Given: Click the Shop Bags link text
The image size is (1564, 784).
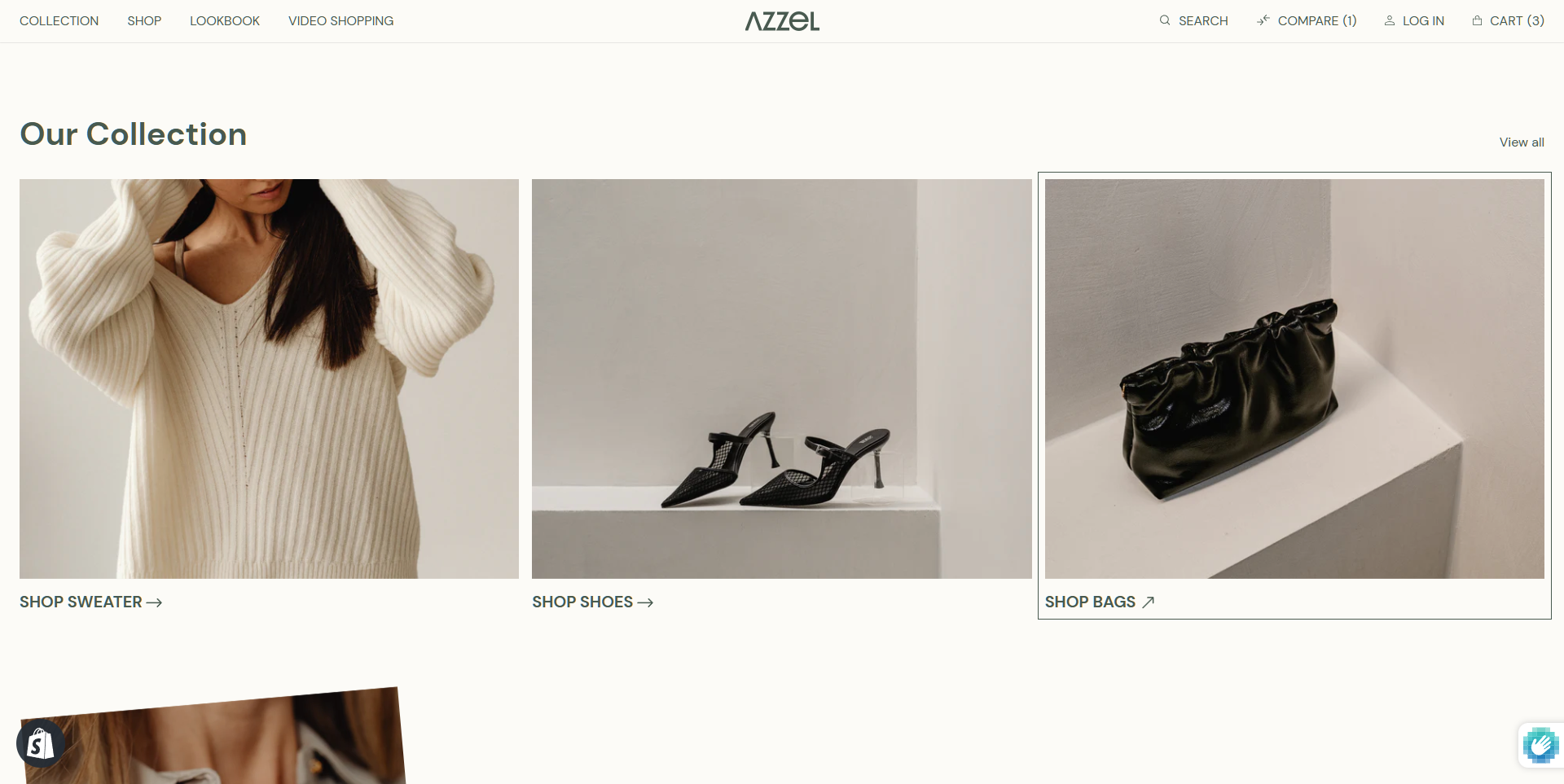Looking at the screenshot, I should point(1090,602).
